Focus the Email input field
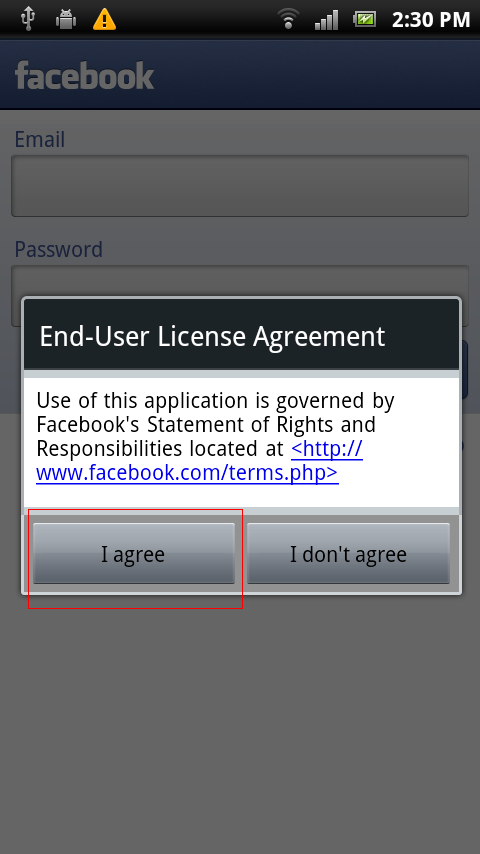This screenshot has height=854, width=480. 240,186
